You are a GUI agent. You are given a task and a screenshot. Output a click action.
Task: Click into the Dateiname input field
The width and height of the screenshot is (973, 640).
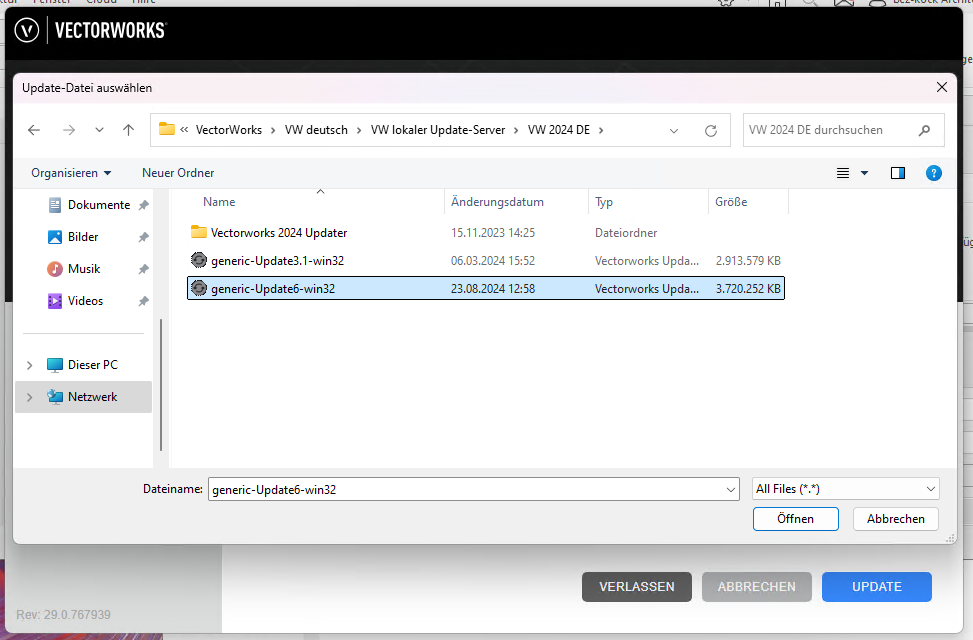click(x=465, y=489)
